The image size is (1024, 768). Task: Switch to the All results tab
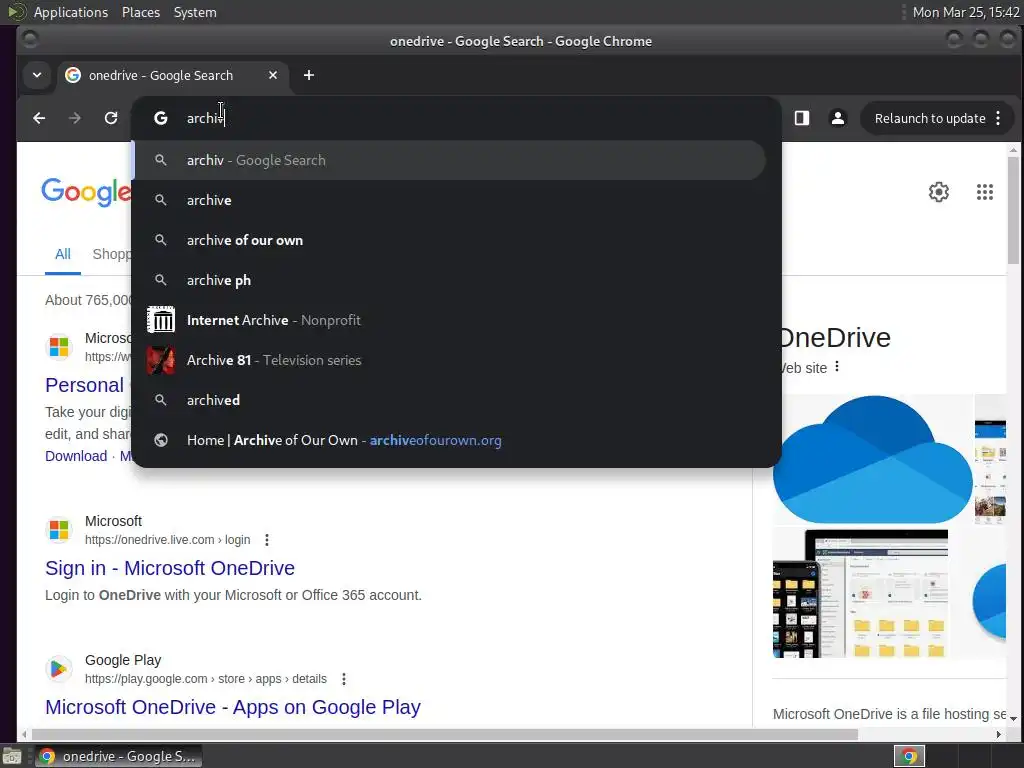(63, 254)
